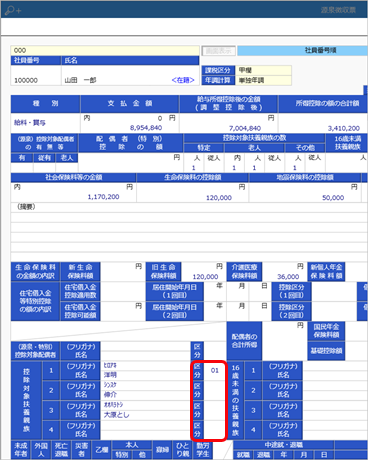Click employee name 山田 一郎

[x=80, y=80]
